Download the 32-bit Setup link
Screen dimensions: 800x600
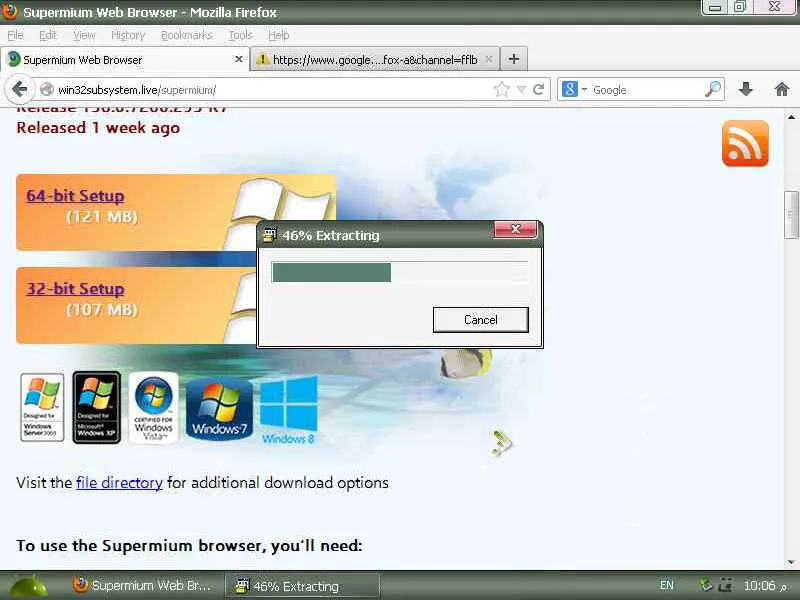point(76,289)
